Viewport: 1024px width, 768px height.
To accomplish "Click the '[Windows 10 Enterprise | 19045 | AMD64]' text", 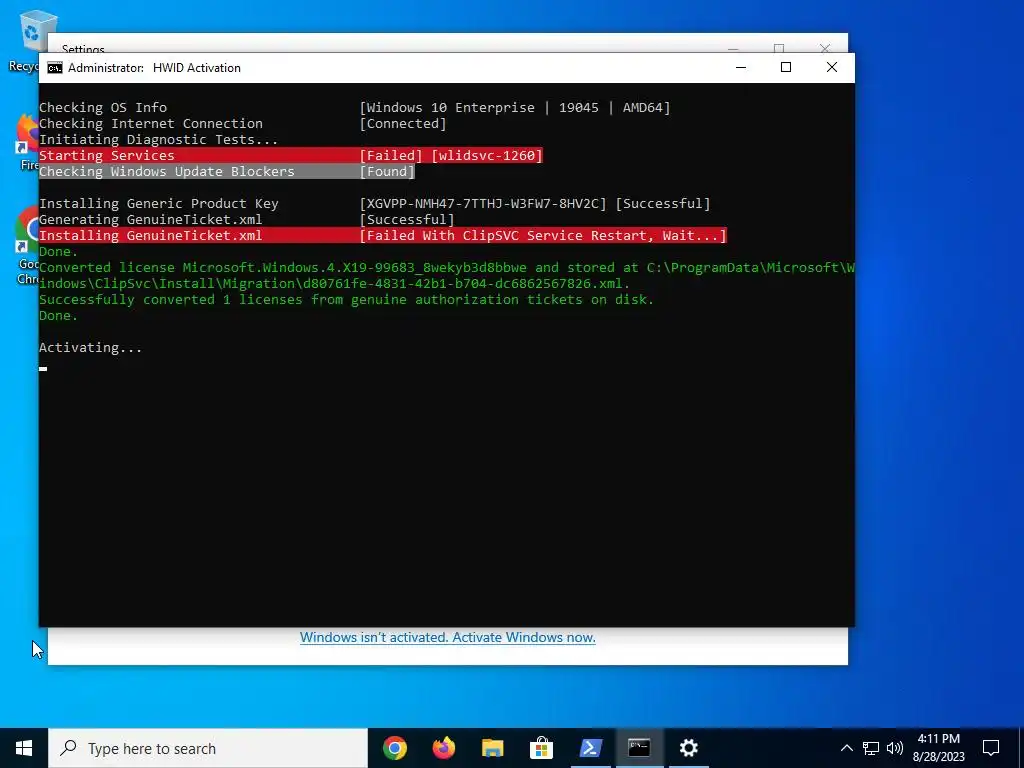I will coord(515,108).
